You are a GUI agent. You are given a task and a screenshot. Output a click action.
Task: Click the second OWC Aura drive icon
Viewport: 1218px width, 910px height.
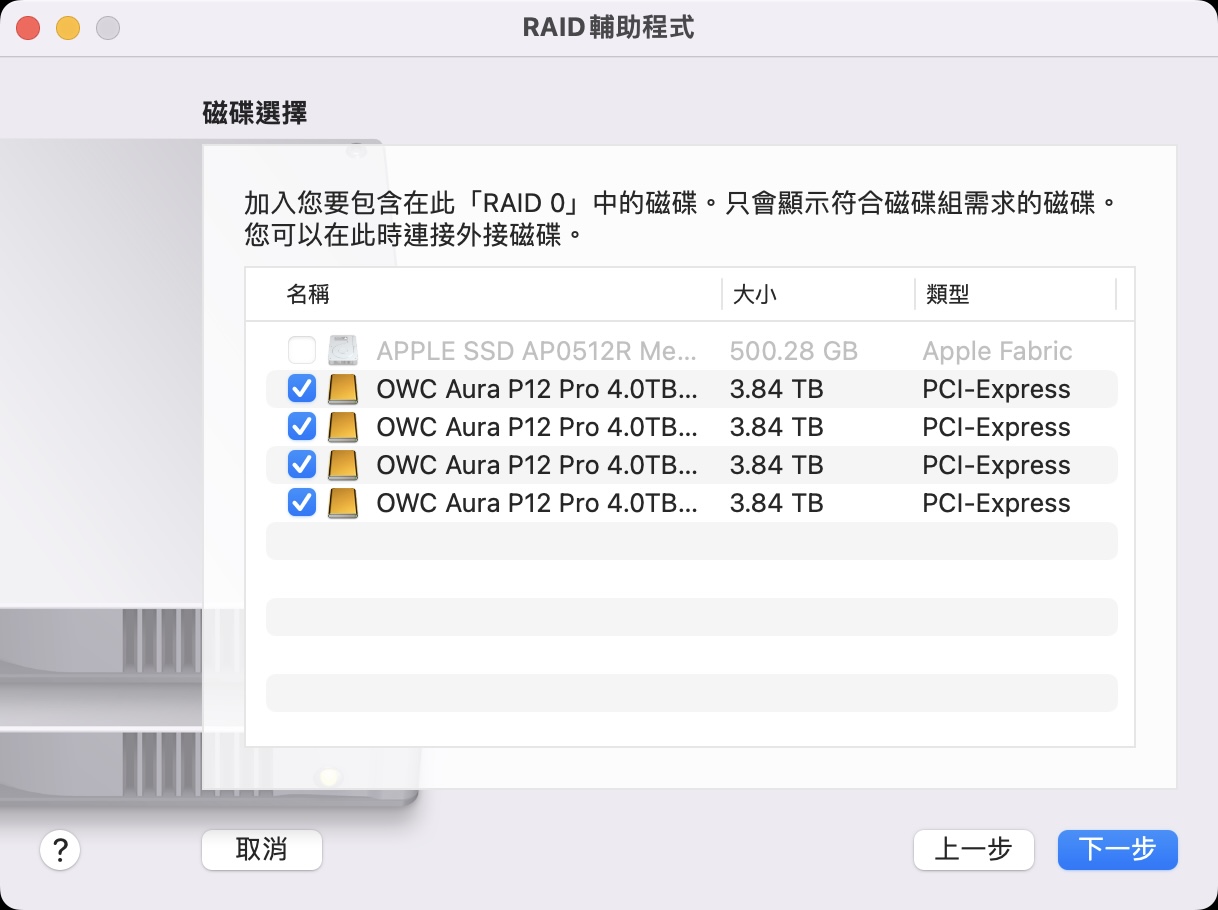click(x=342, y=427)
